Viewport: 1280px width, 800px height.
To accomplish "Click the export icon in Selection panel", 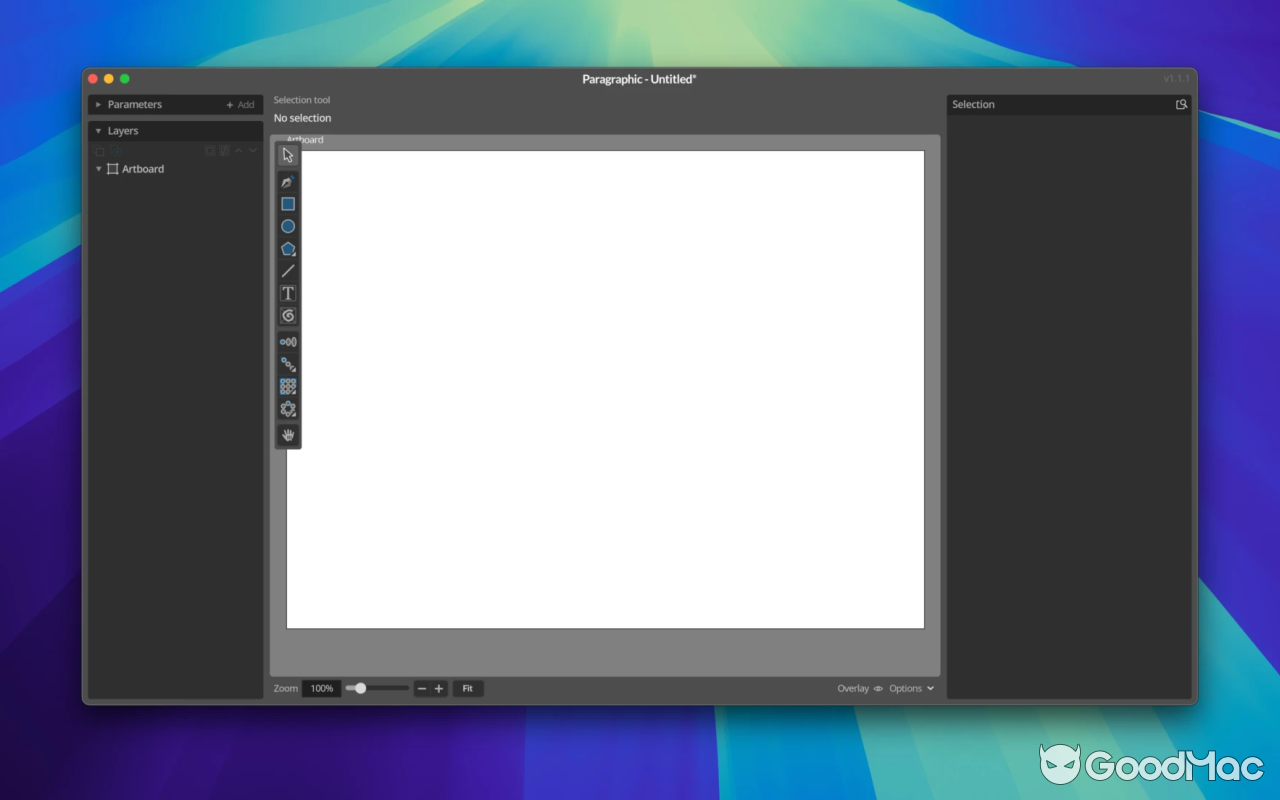I will coord(1181,103).
